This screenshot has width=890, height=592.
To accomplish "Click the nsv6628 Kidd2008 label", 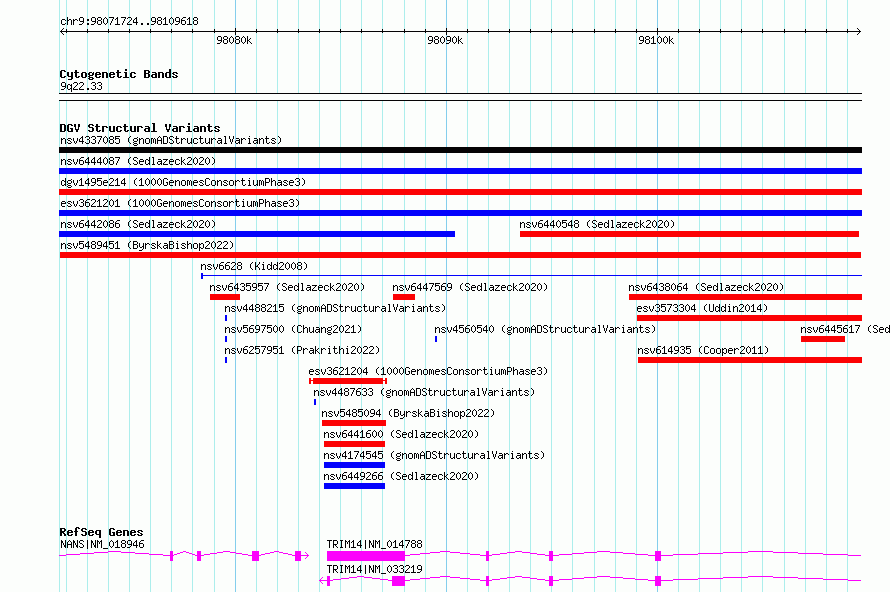I will coord(254,266).
